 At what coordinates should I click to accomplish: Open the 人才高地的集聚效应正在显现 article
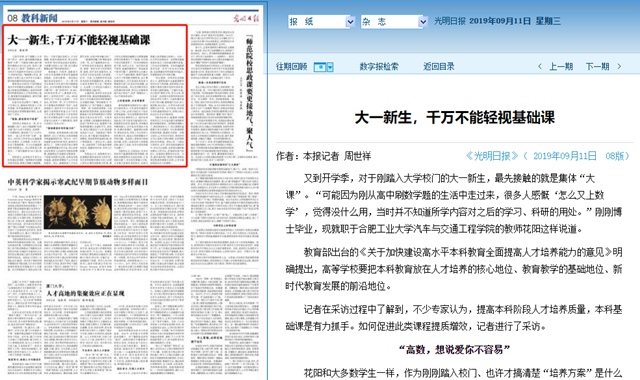[85, 293]
